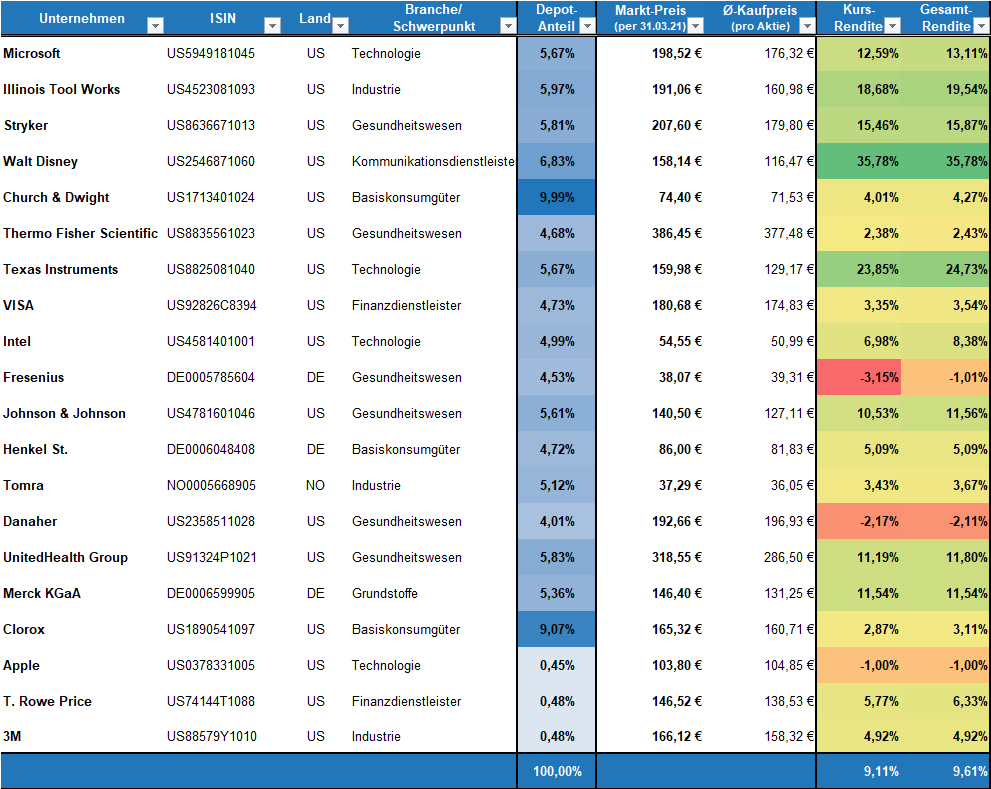This screenshot has width=991, height=789.
Task: Select Kommunikationsdienstleister sector cell
Action: [434, 161]
